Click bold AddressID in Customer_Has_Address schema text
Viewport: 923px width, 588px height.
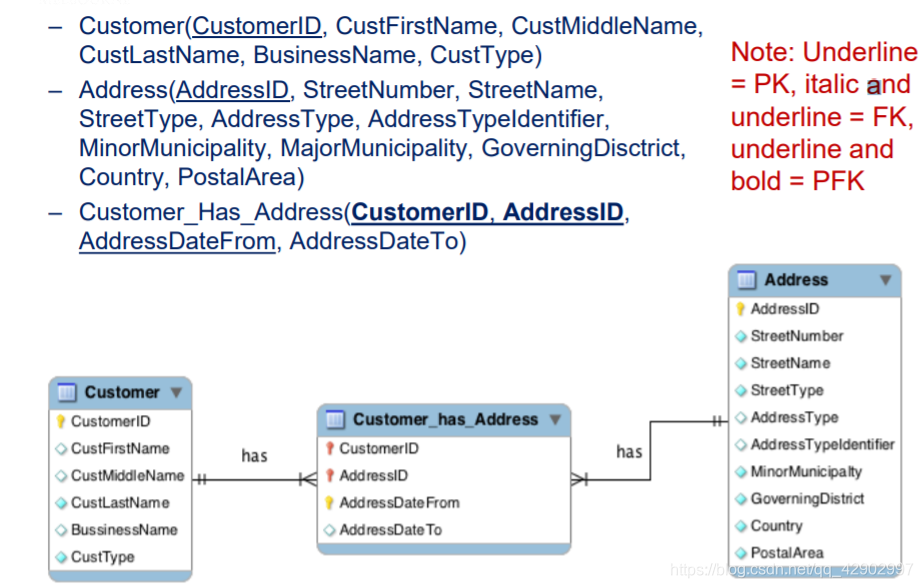click(x=563, y=212)
